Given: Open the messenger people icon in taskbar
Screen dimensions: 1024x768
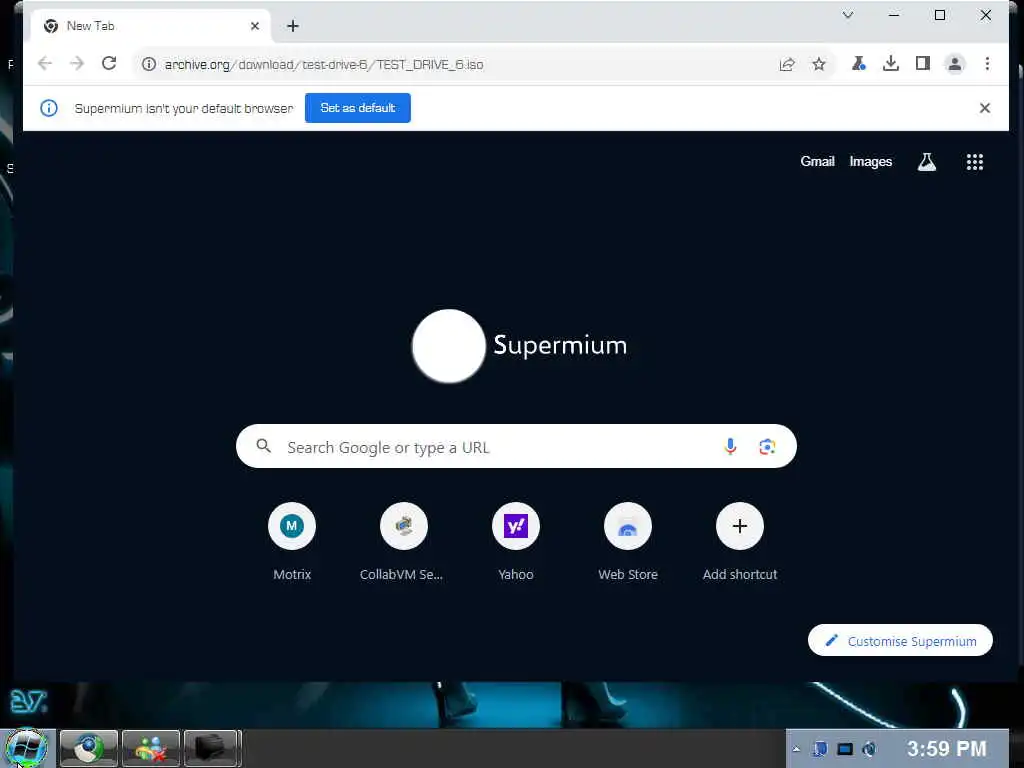Looking at the screenshot, I should point(151,748).
